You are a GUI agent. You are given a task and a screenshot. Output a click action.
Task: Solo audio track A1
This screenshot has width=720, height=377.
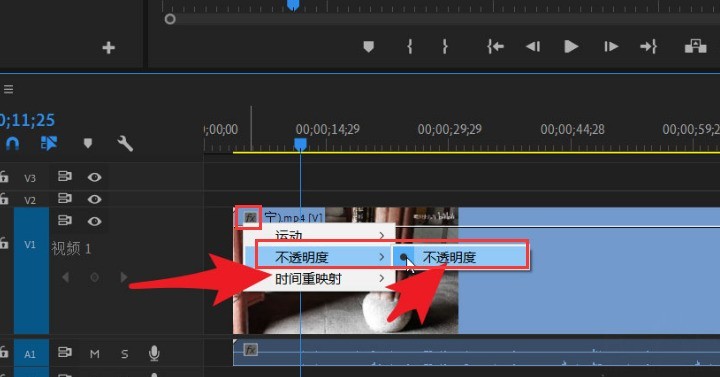(124, 354)
